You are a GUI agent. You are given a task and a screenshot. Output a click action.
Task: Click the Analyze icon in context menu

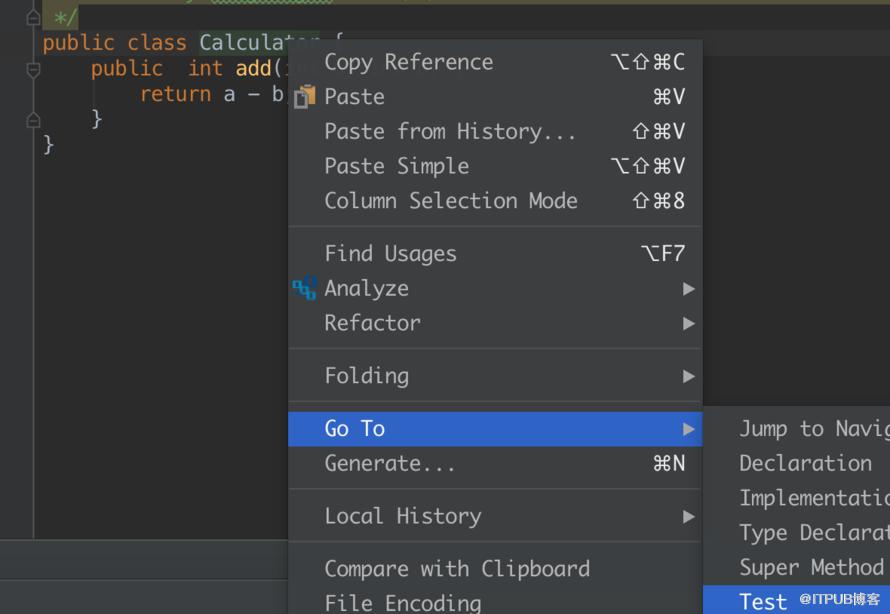(x=304, y=288)
